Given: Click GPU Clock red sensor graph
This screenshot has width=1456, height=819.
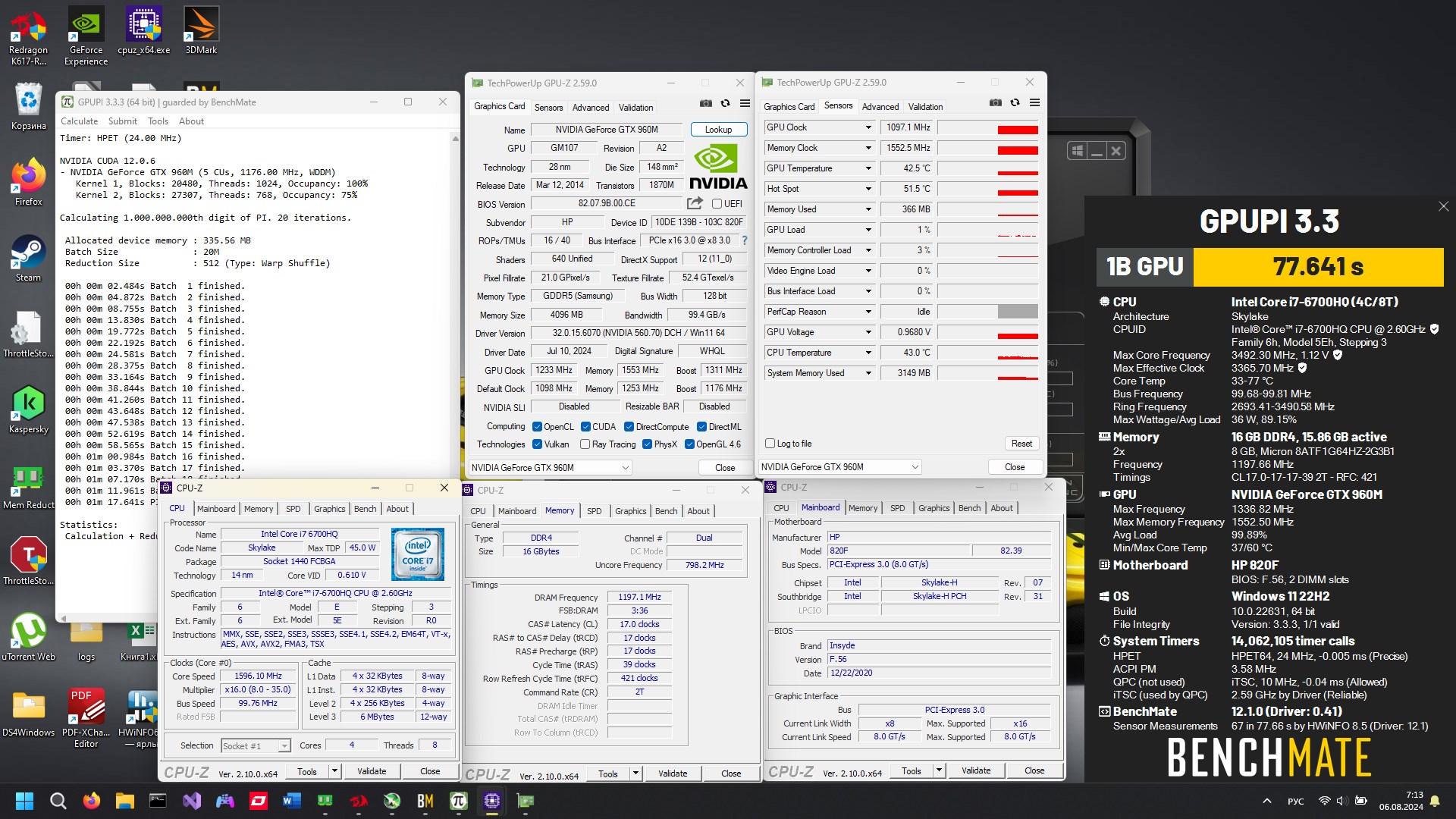Looking at the screenshot, I should click(988, 127).
